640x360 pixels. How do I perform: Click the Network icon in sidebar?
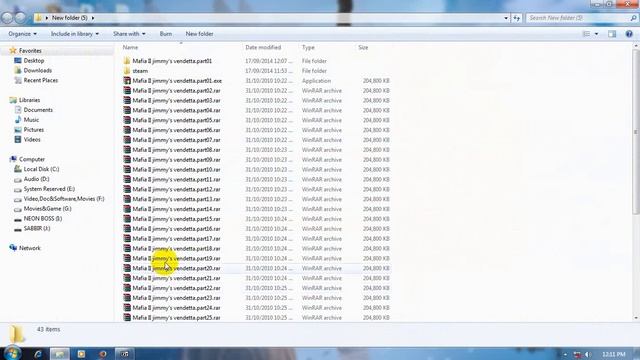pyautogui.click(x=13, y=248)
